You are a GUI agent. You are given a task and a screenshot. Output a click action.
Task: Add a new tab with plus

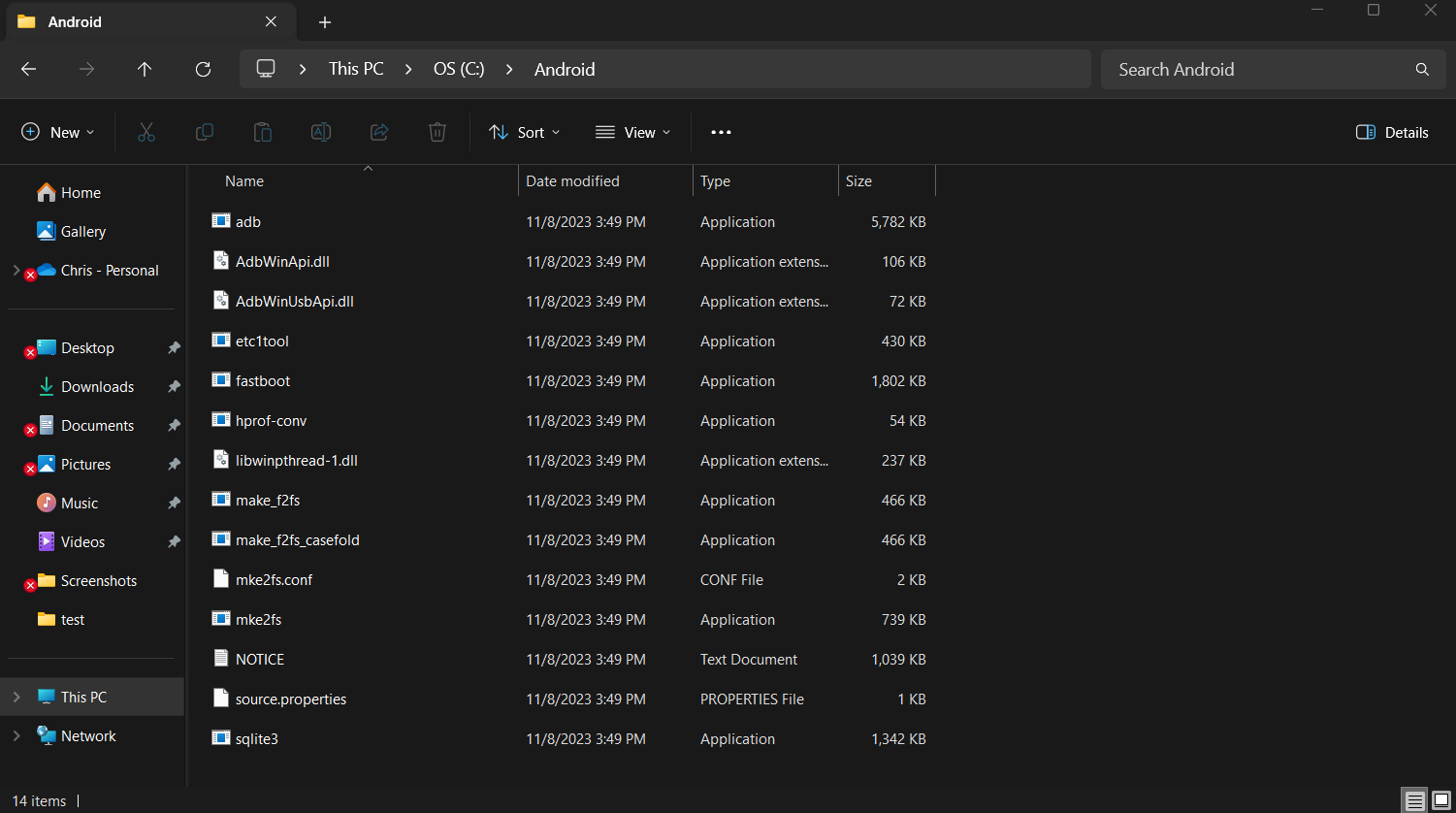(x=325, y=21)
